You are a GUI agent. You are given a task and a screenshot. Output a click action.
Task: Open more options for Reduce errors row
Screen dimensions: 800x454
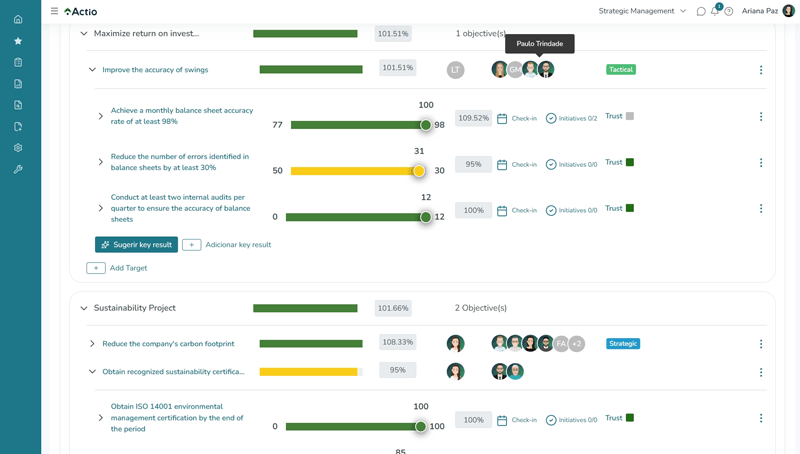coord(761,163)
